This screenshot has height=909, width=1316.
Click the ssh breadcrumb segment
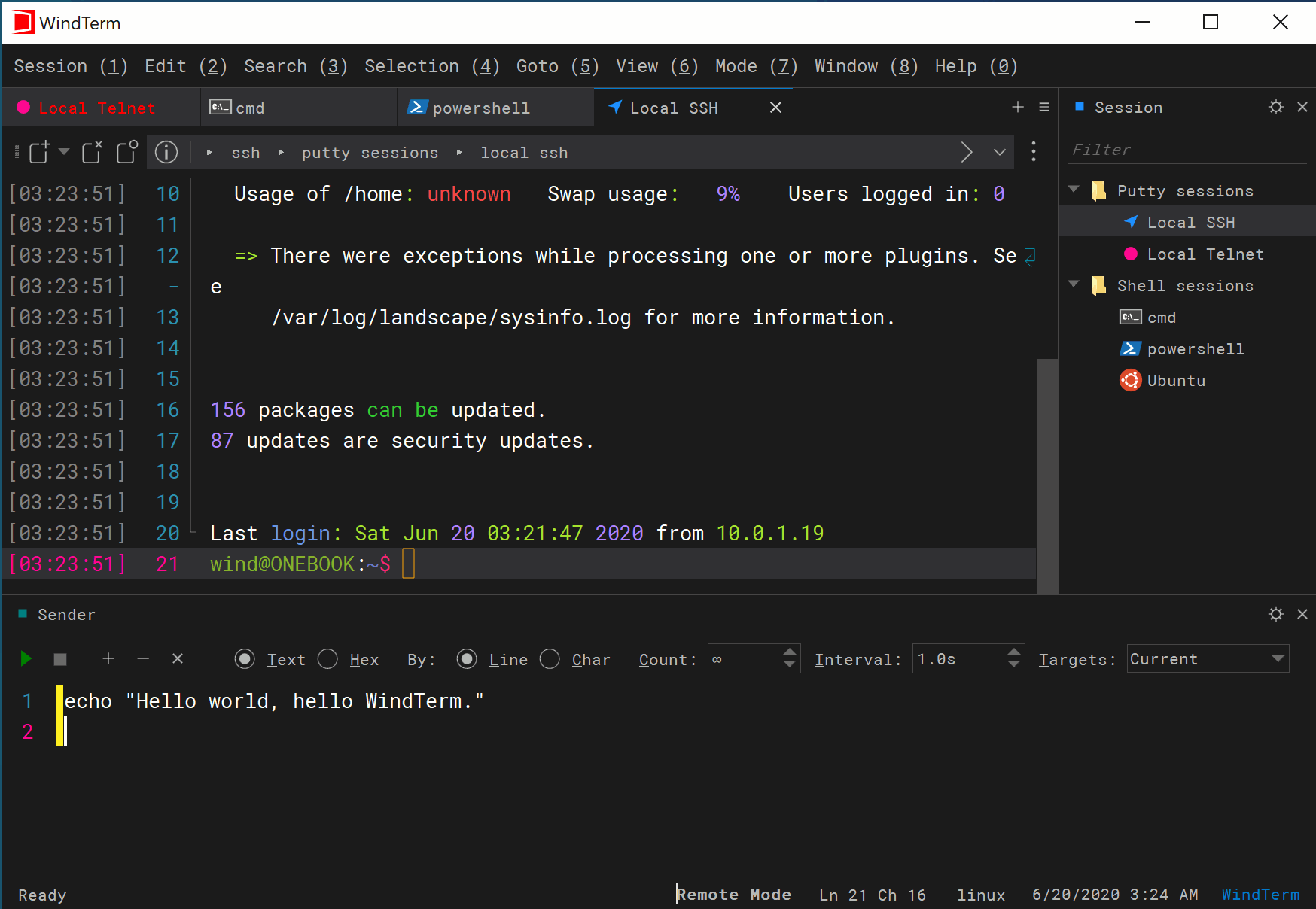[245, 153]
